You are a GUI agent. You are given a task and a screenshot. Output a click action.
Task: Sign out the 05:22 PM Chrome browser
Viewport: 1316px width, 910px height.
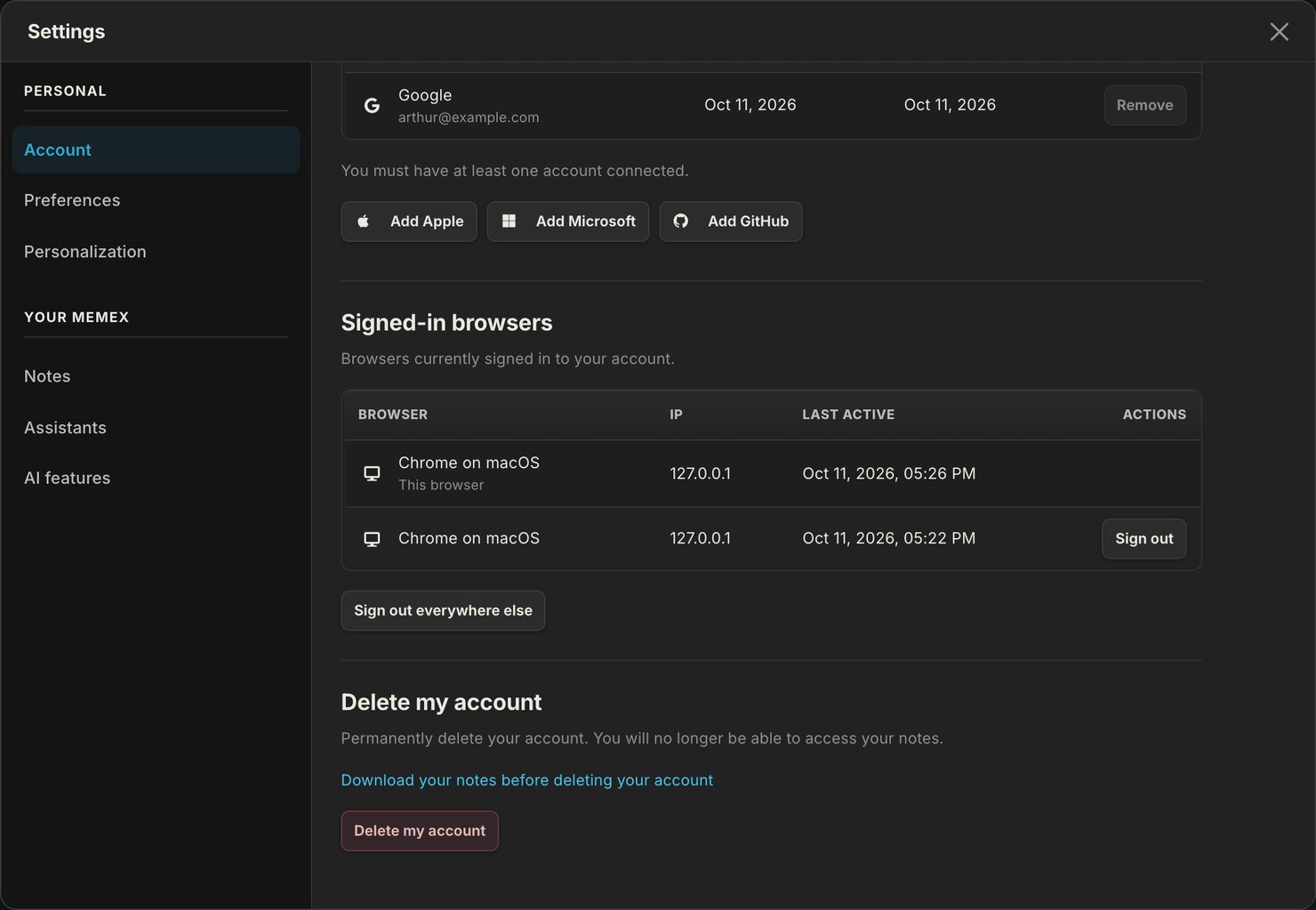click(x=1144, y=539)
